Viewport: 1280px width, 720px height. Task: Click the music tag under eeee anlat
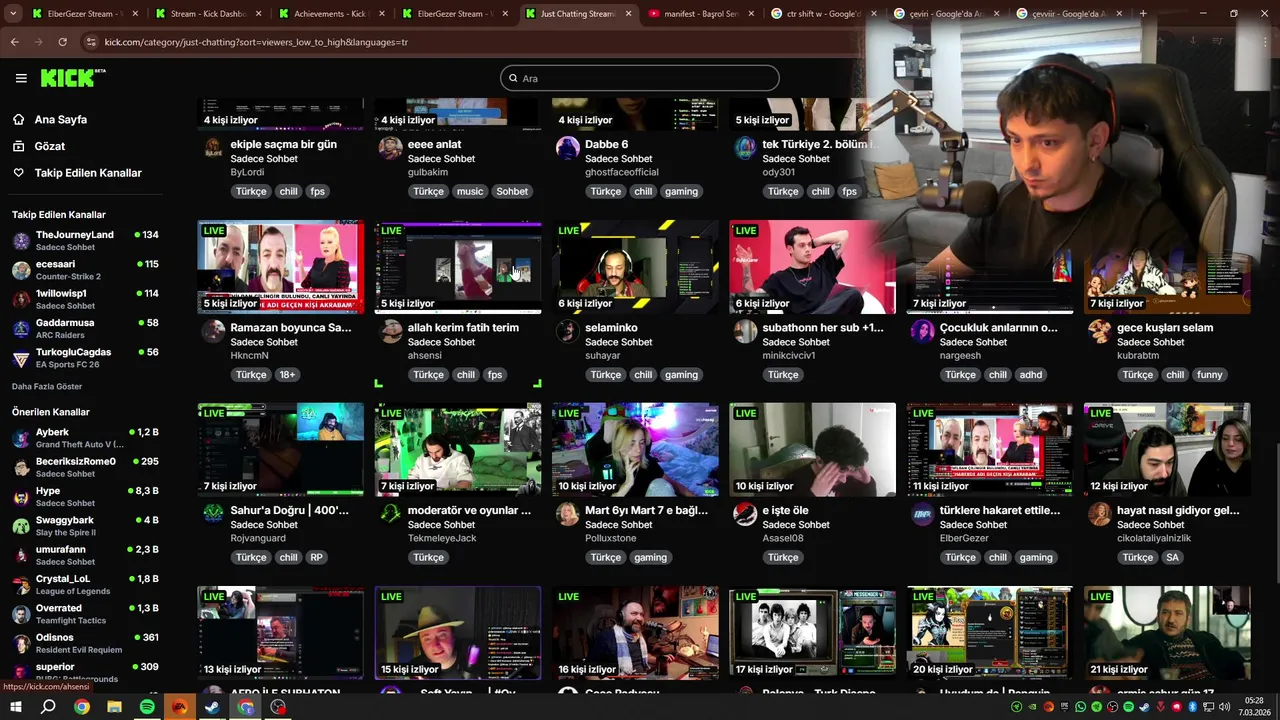point(470,191)
